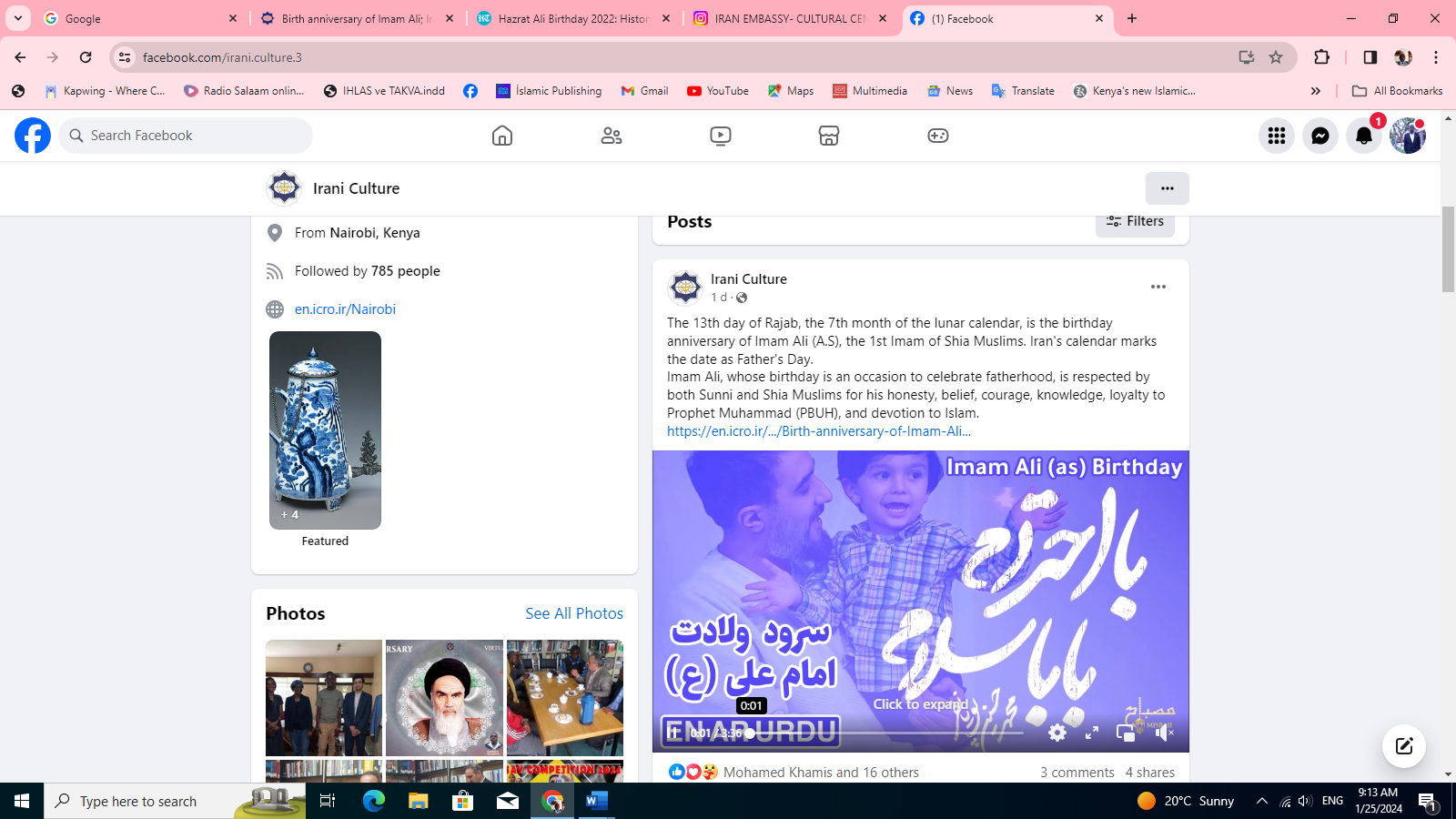Pause the Imam Ali Birthday video

point(673,733)
